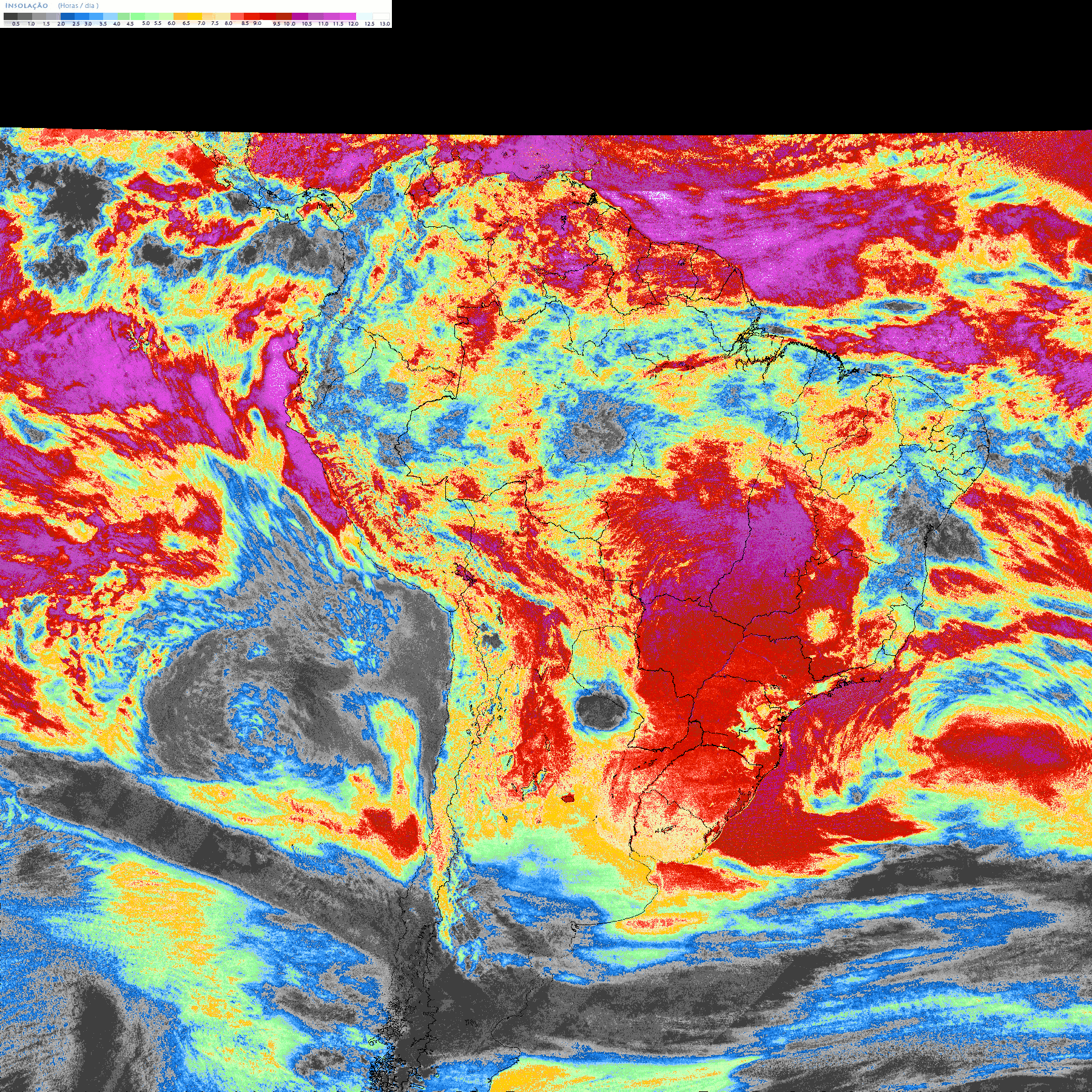
Task: Click the '0.5' legend value
Action: [16, 24]
